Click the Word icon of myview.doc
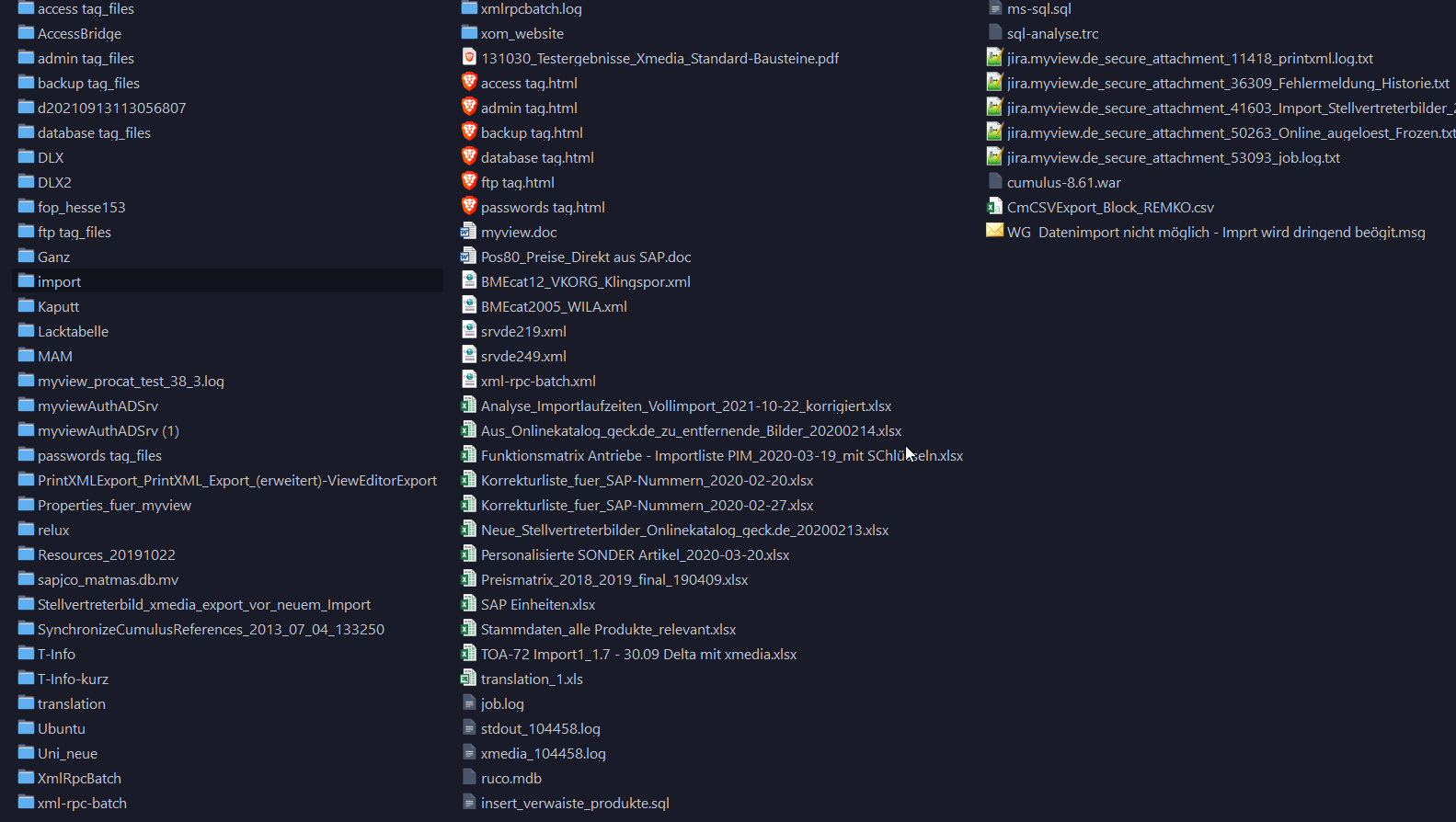The image size is (1456, 822). (x=469, y=232)
